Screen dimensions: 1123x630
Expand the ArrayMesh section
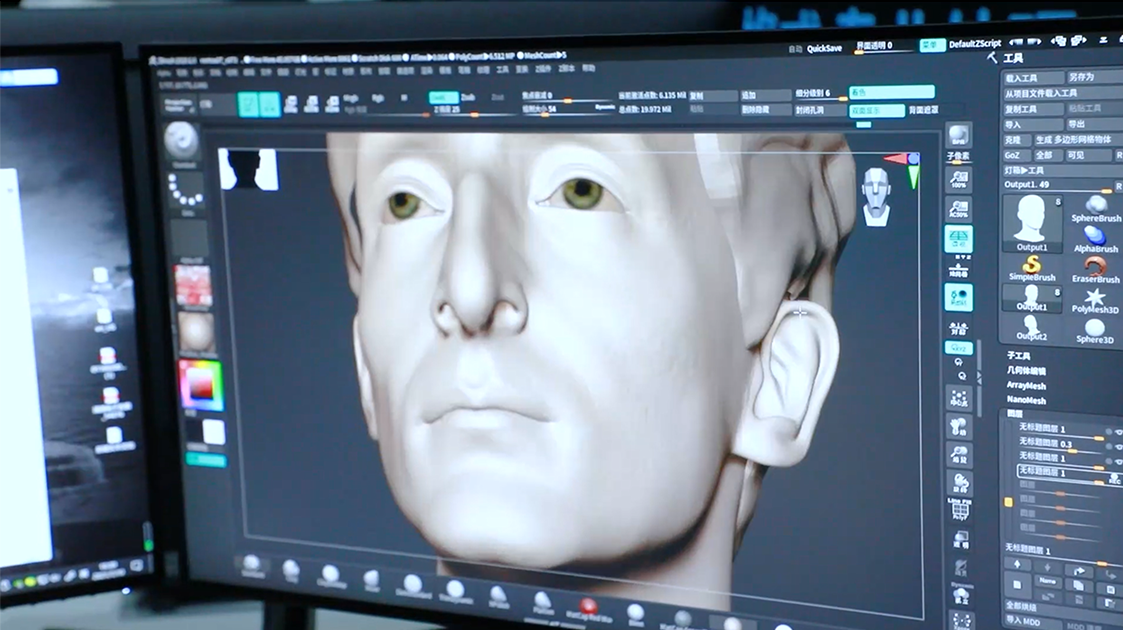pos(1026,386)
